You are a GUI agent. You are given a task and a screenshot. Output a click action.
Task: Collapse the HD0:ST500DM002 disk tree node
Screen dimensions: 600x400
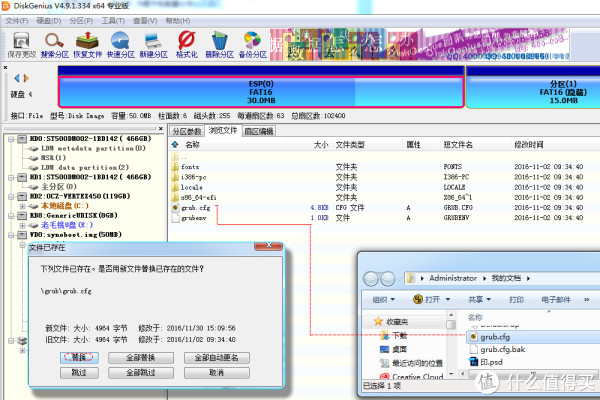11,139
